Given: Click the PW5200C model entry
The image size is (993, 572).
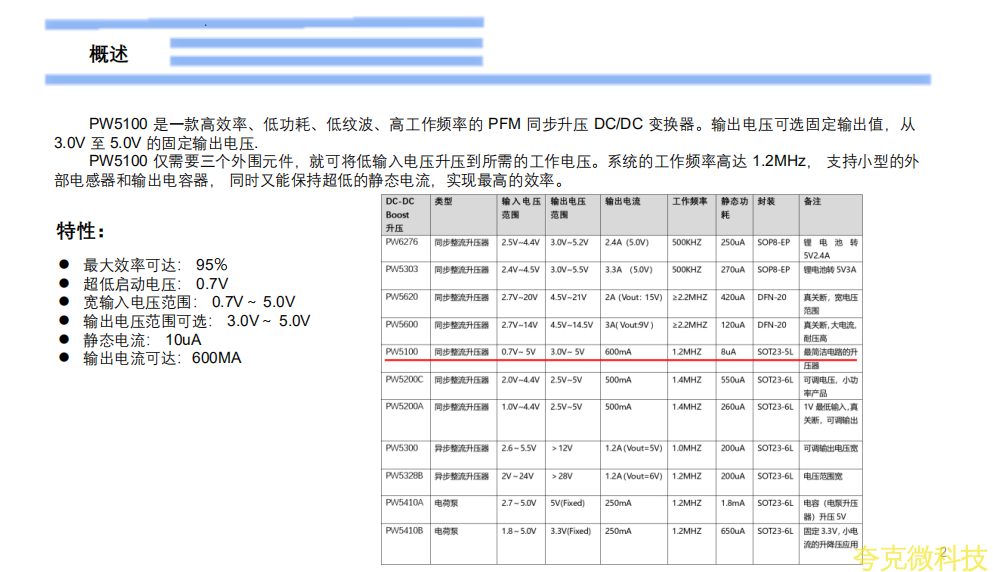Looking at the screenshot, I should pos(405,379).
